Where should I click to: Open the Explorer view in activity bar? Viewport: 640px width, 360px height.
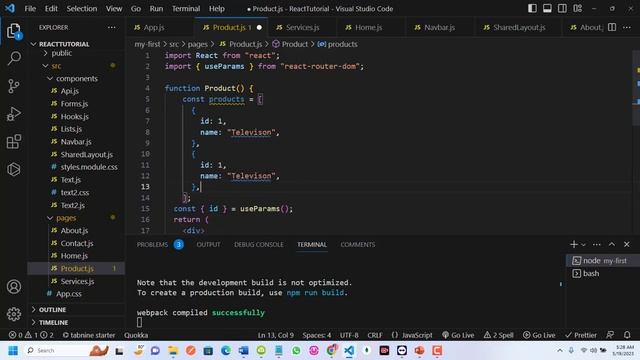pyautogui.click(x=14, y=31)
